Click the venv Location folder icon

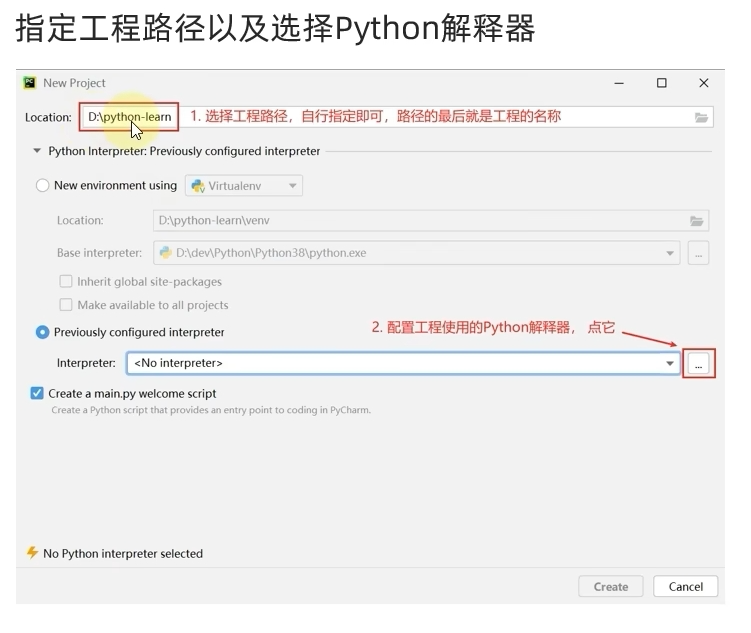696,221
